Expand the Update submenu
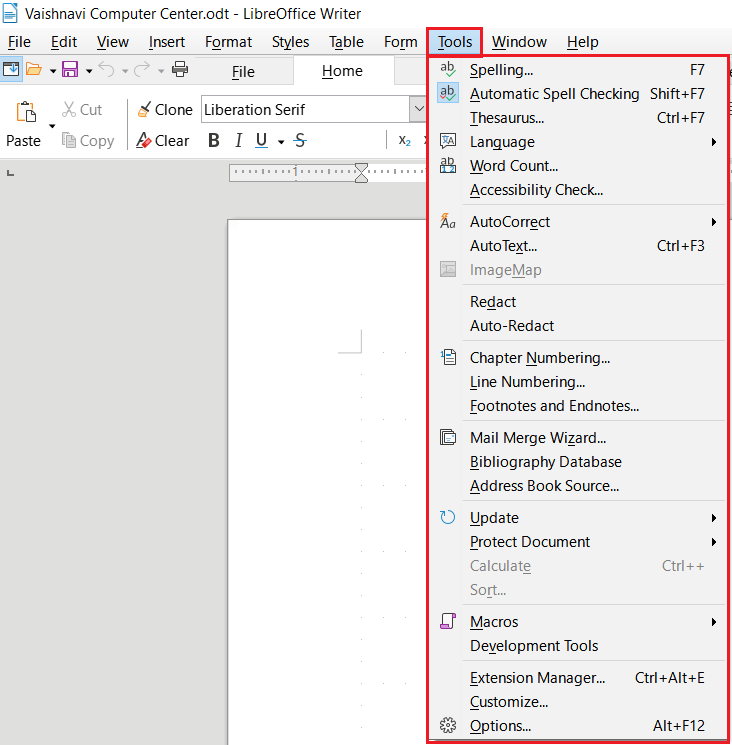Screen dimensions: 732x745 [578, 517]
